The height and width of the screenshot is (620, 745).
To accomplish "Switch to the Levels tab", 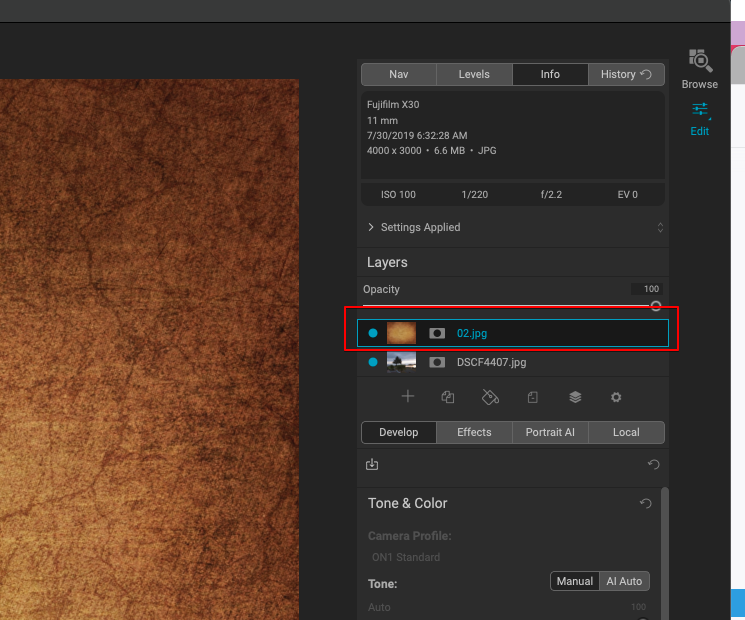I will click(x=474, y=74).
